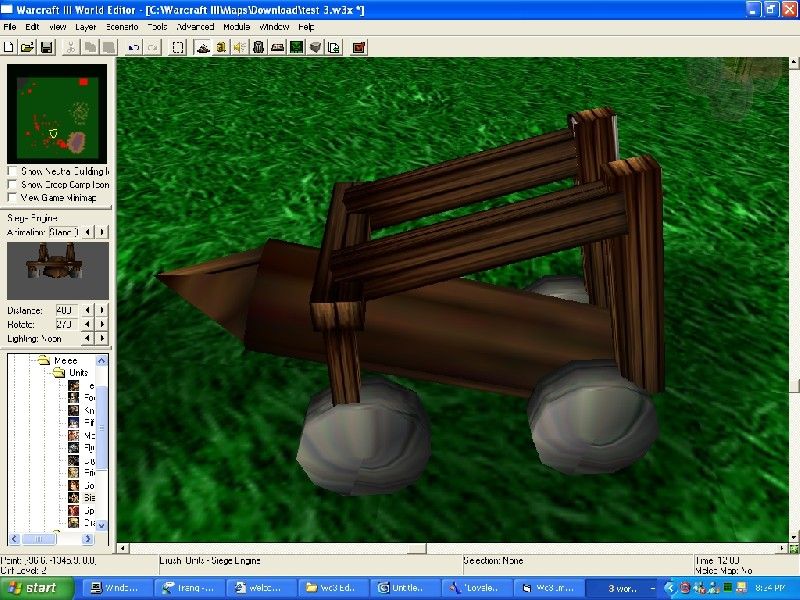Click the Rotate value field
Screen dimensions: 800x600
tap(66, 324)
